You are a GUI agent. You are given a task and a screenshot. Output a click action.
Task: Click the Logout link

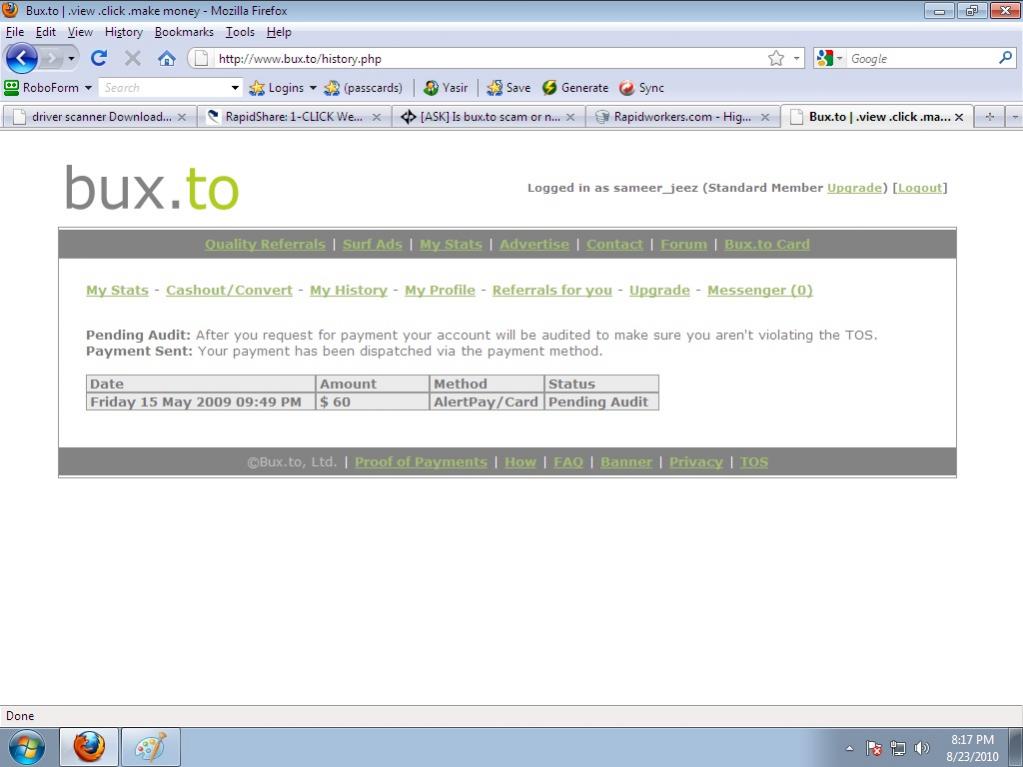tap(920, 188)
